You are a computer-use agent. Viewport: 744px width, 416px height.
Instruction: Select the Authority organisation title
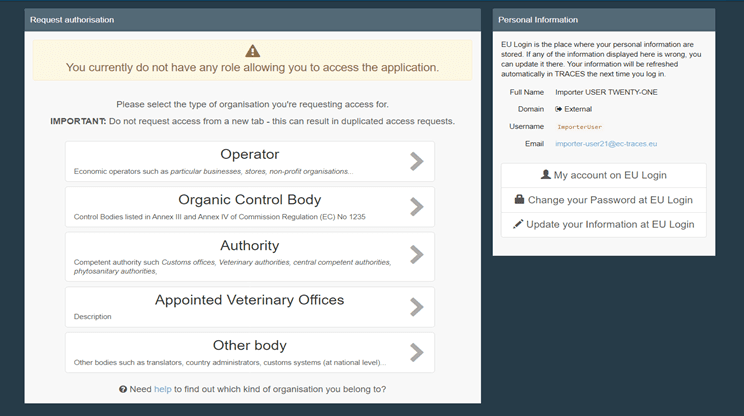coord(250,245)
